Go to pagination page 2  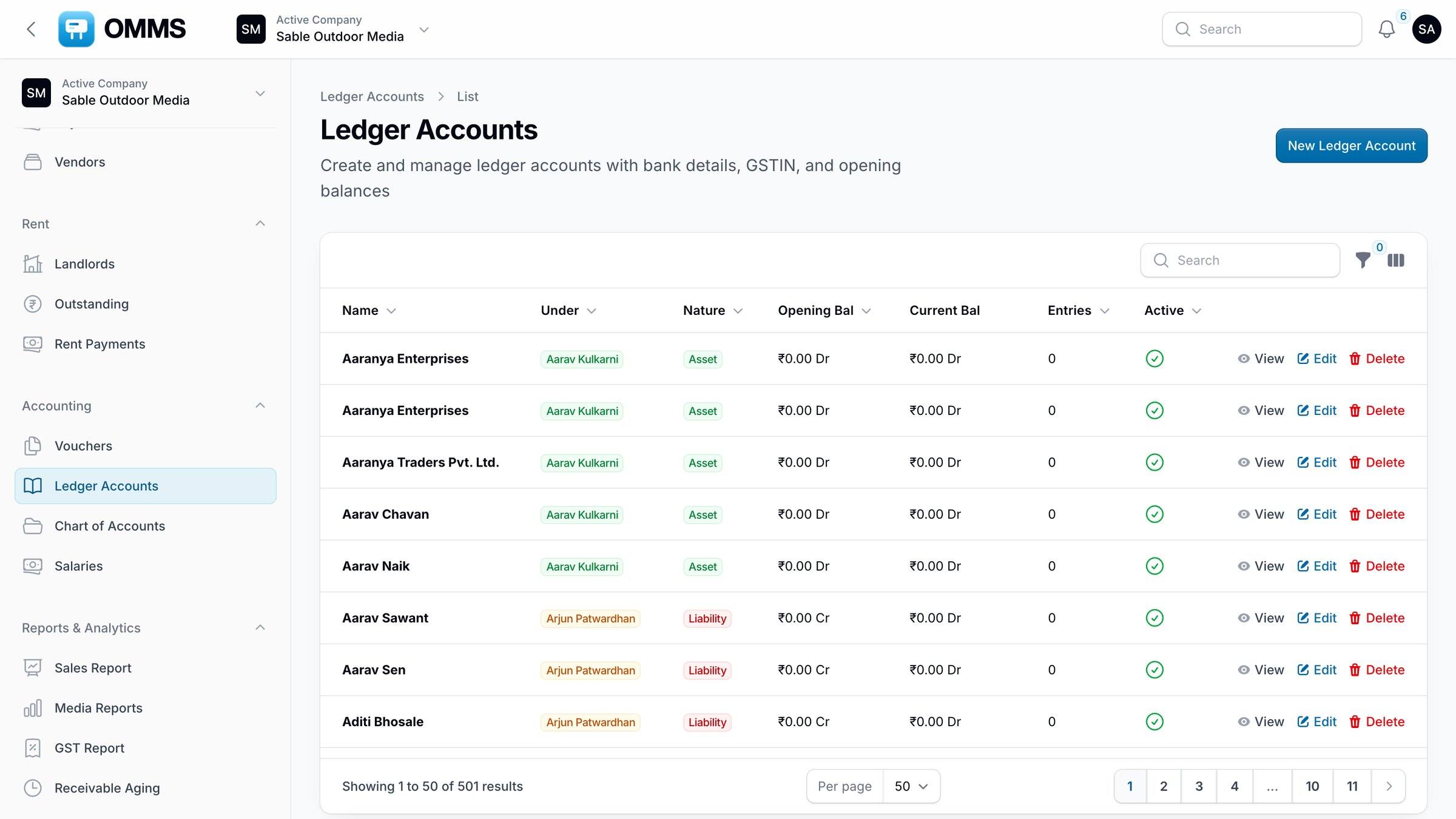pyautogui.click(x=1164, y=786)
